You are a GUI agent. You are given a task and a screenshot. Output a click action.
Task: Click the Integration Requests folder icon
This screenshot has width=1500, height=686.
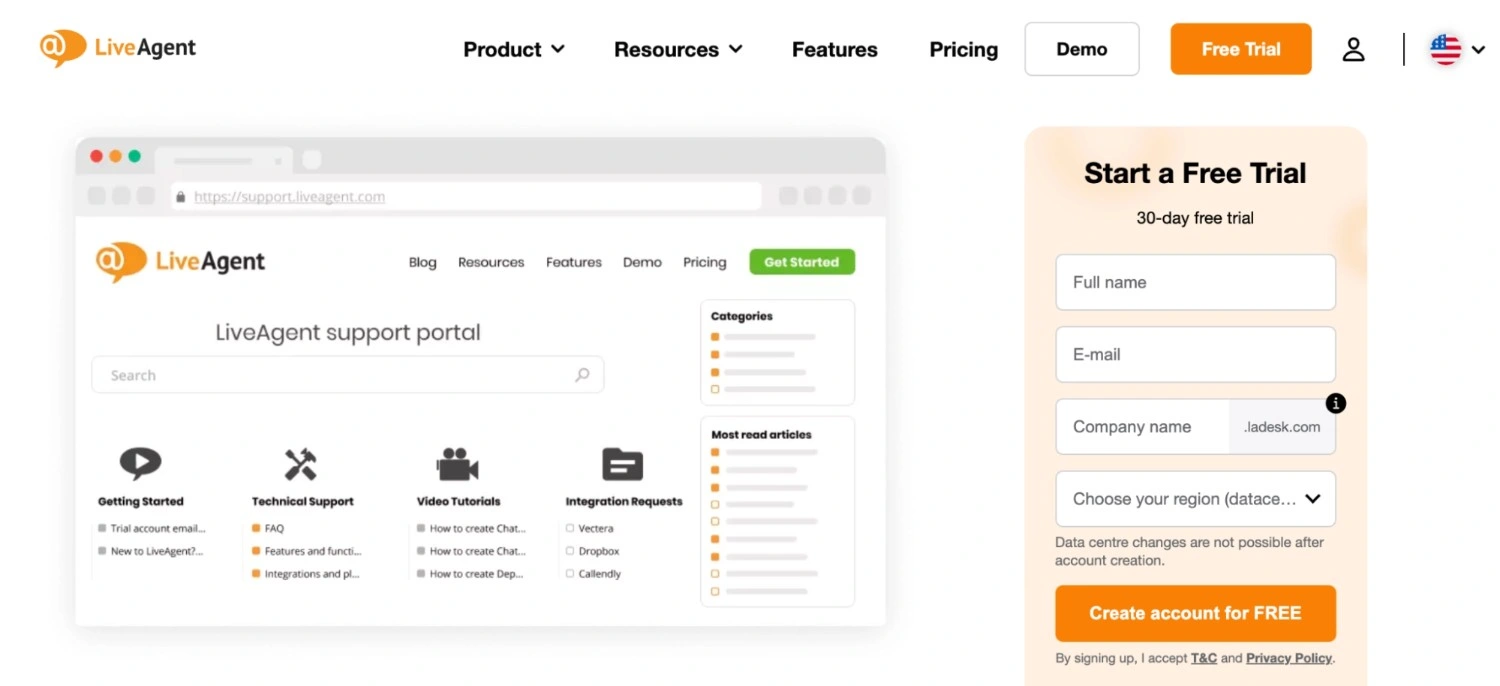point(622,464)
